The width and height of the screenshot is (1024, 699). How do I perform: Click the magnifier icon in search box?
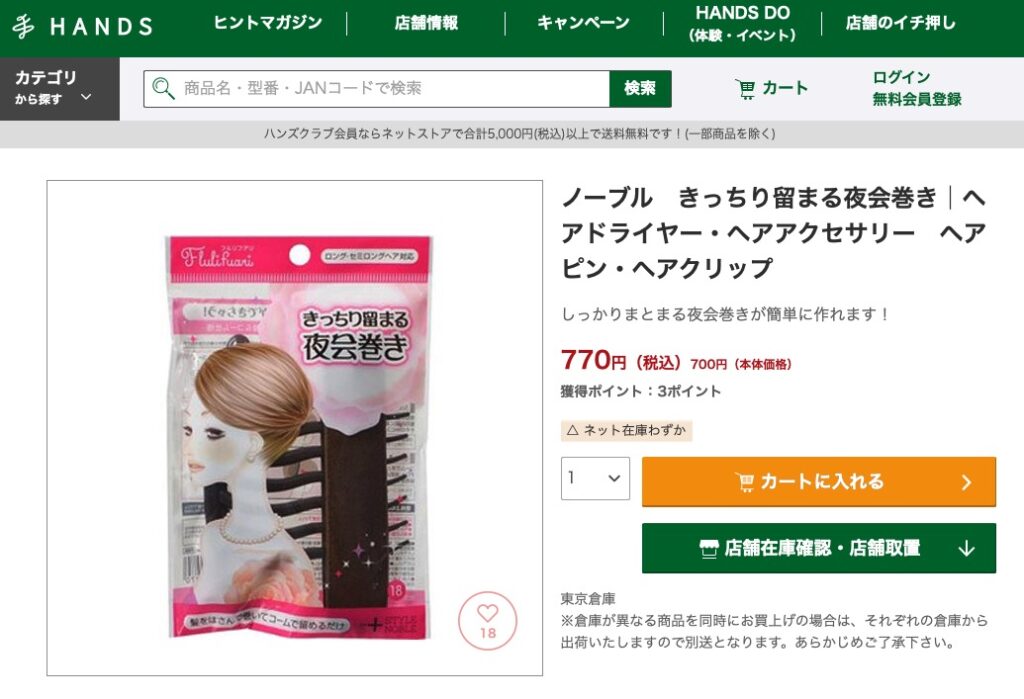pos(163,88)
